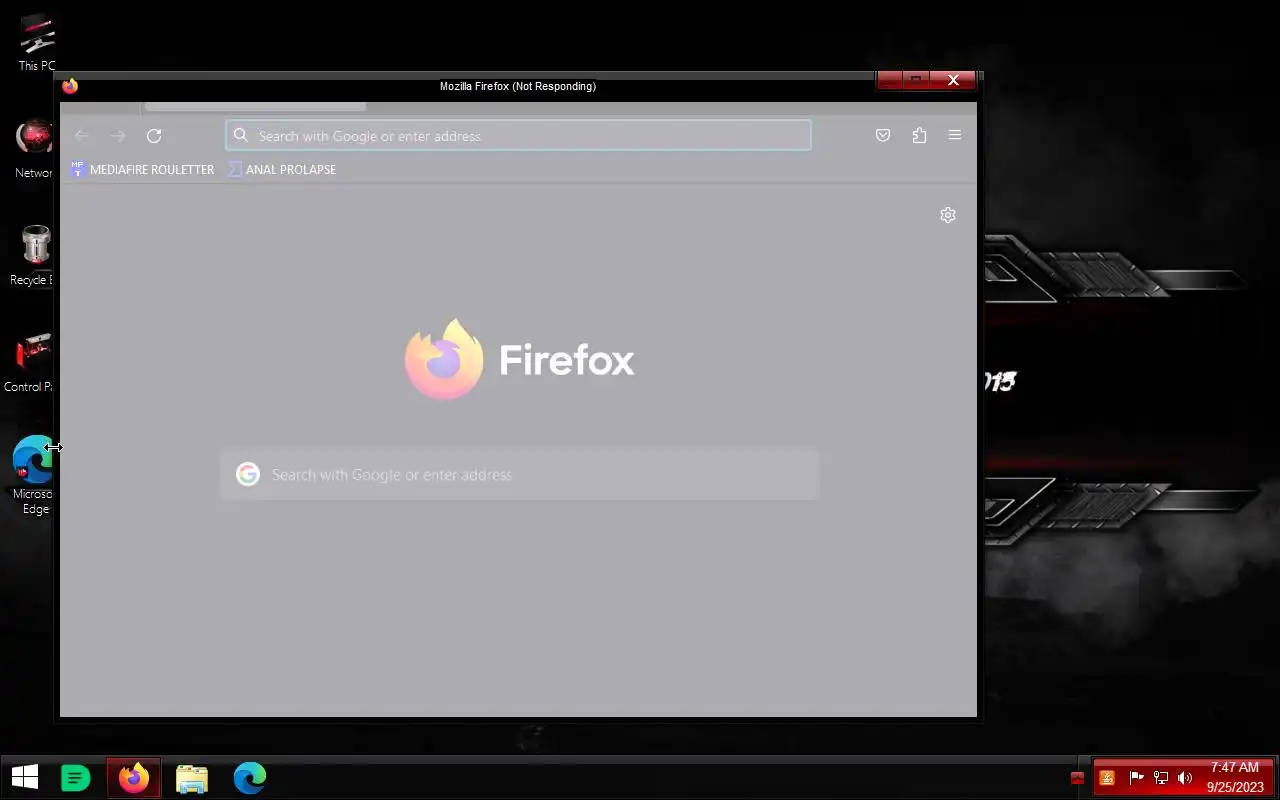Open the Action Center flag icon
1280x800 pixels.
point(1136,778)
